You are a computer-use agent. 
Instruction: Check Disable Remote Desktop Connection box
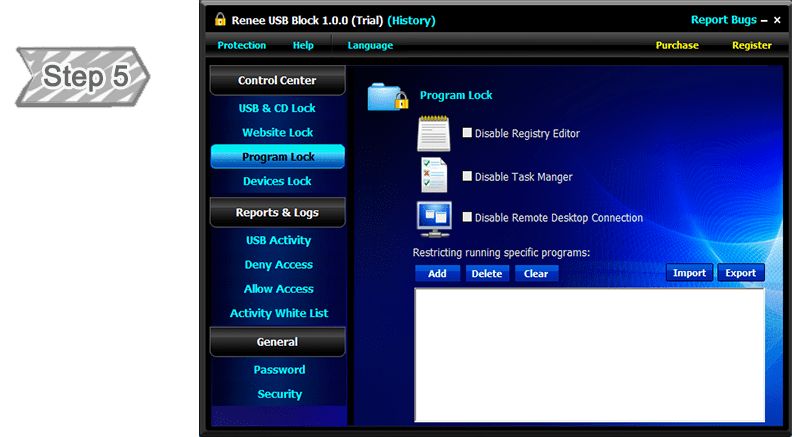click(467, 217)
